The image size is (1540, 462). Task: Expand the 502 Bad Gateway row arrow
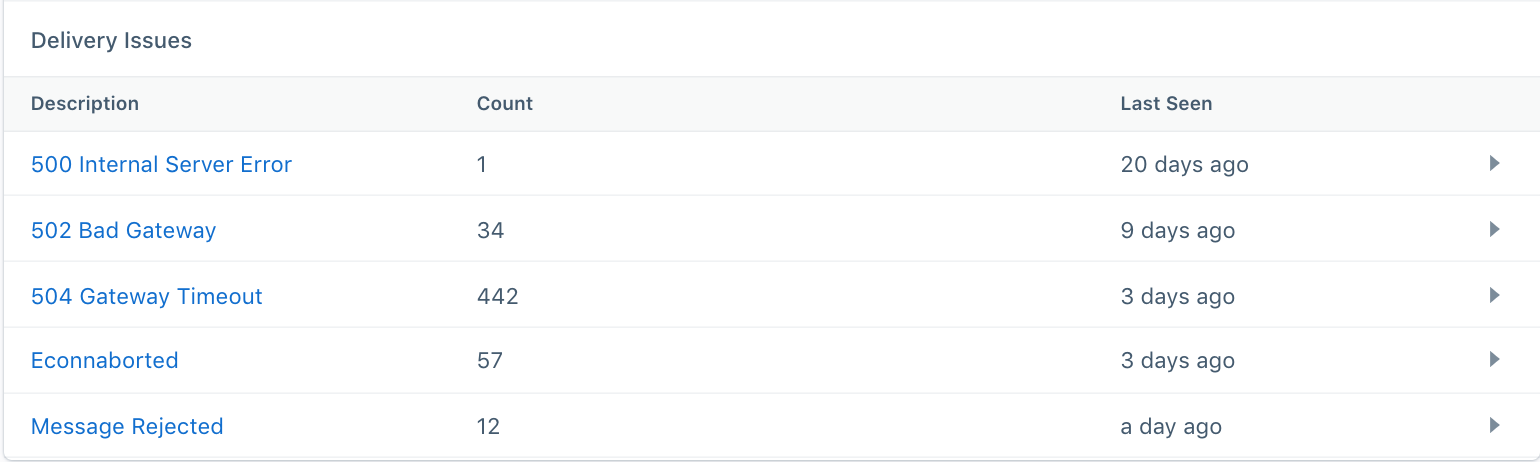click(x=1495, y=229)
